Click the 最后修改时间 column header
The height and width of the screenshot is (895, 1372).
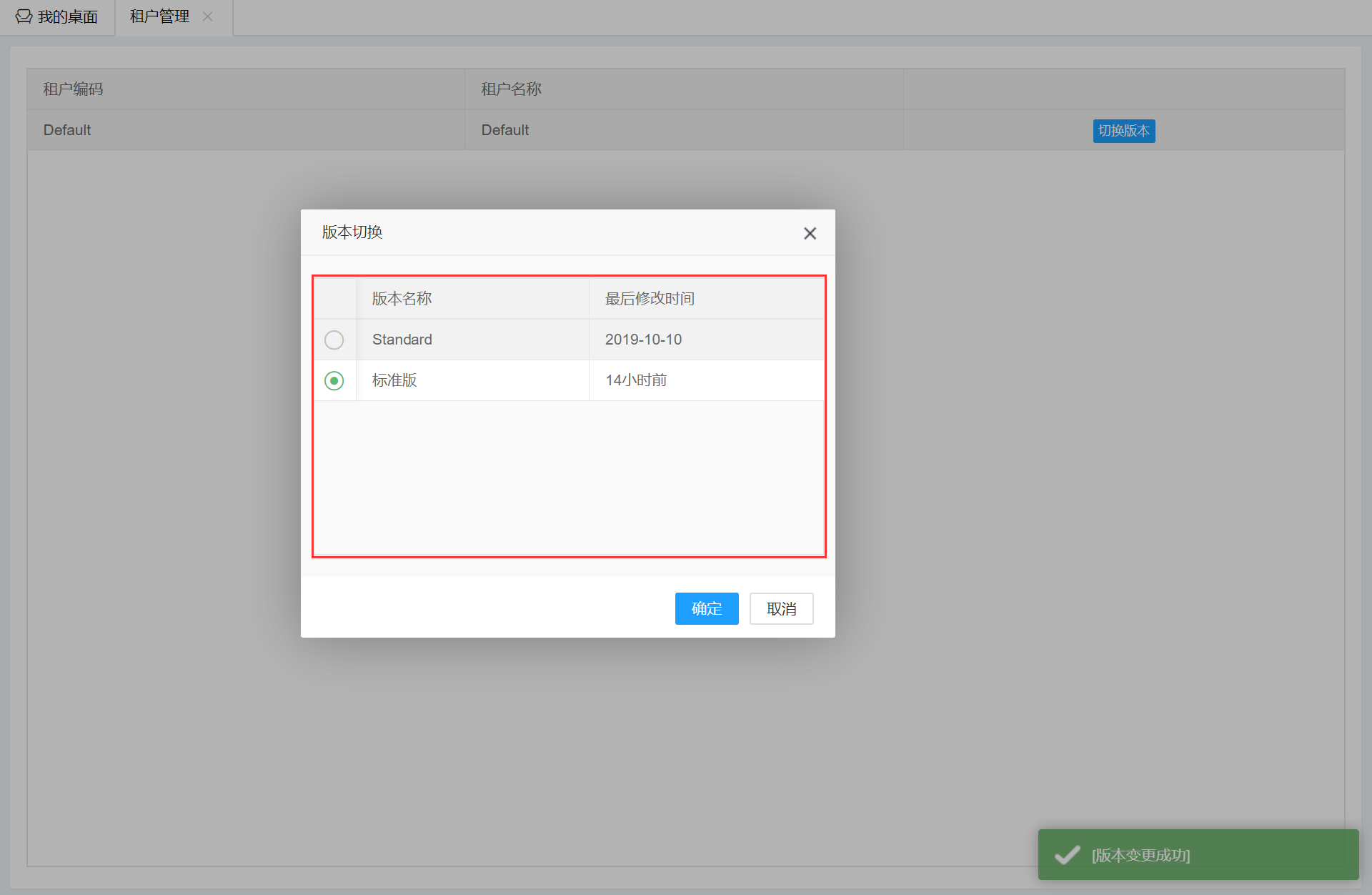650,298
